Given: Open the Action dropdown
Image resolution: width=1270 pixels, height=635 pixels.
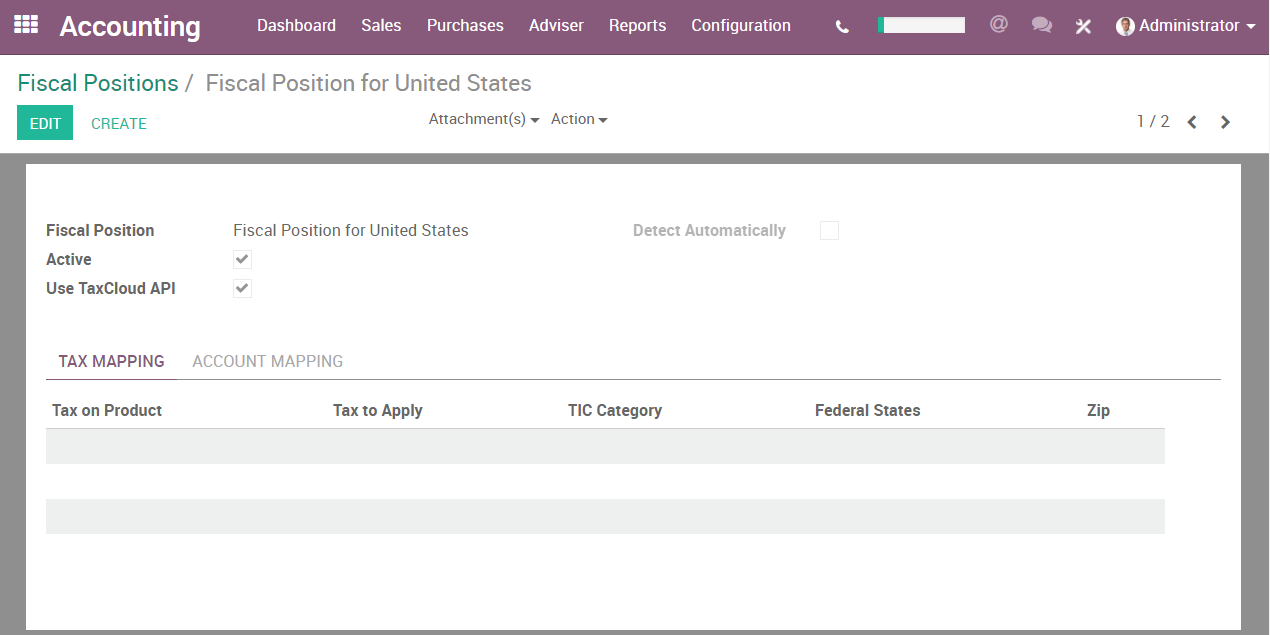Looking at the screenshot, I should pos(579,119).
